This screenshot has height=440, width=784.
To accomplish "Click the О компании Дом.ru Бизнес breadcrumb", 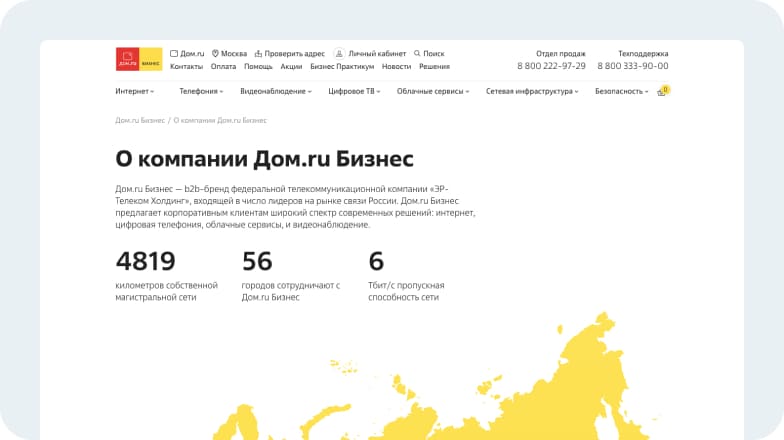I will coord(220,120).
